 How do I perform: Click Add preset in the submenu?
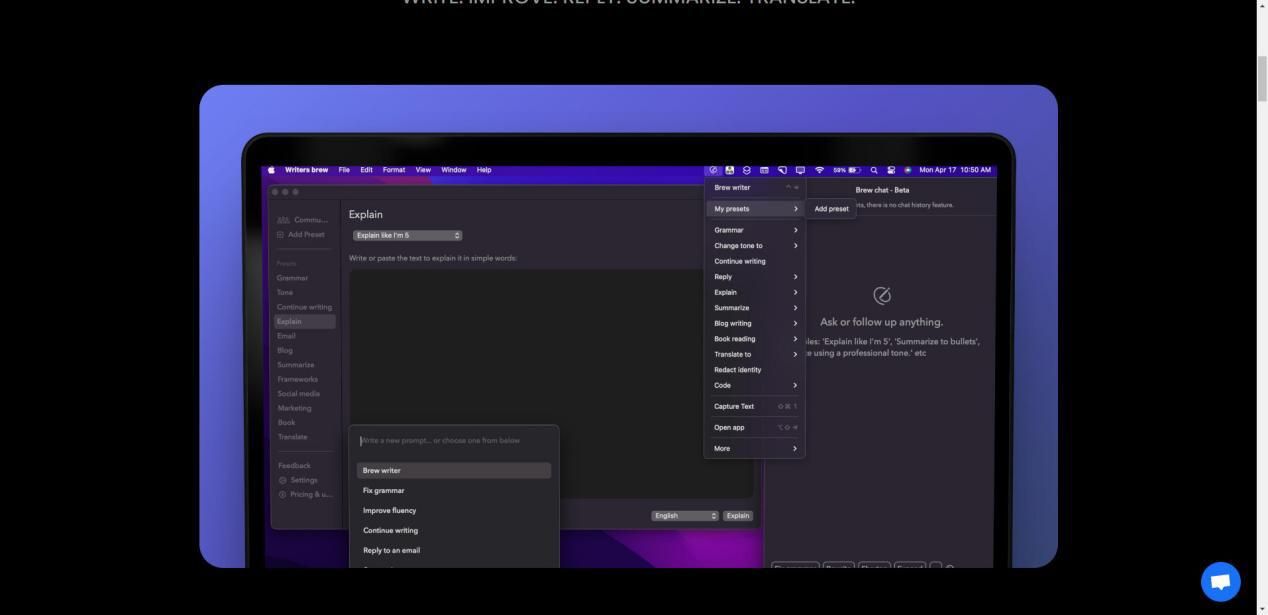[831, 209]
